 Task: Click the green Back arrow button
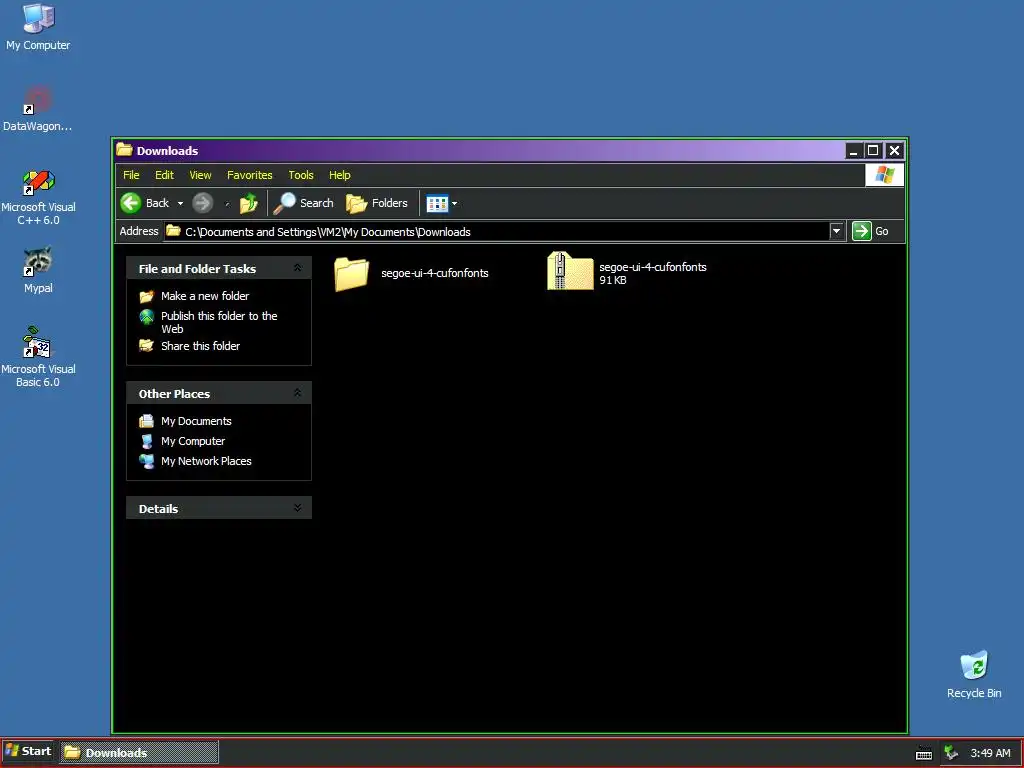coord(131,203)
